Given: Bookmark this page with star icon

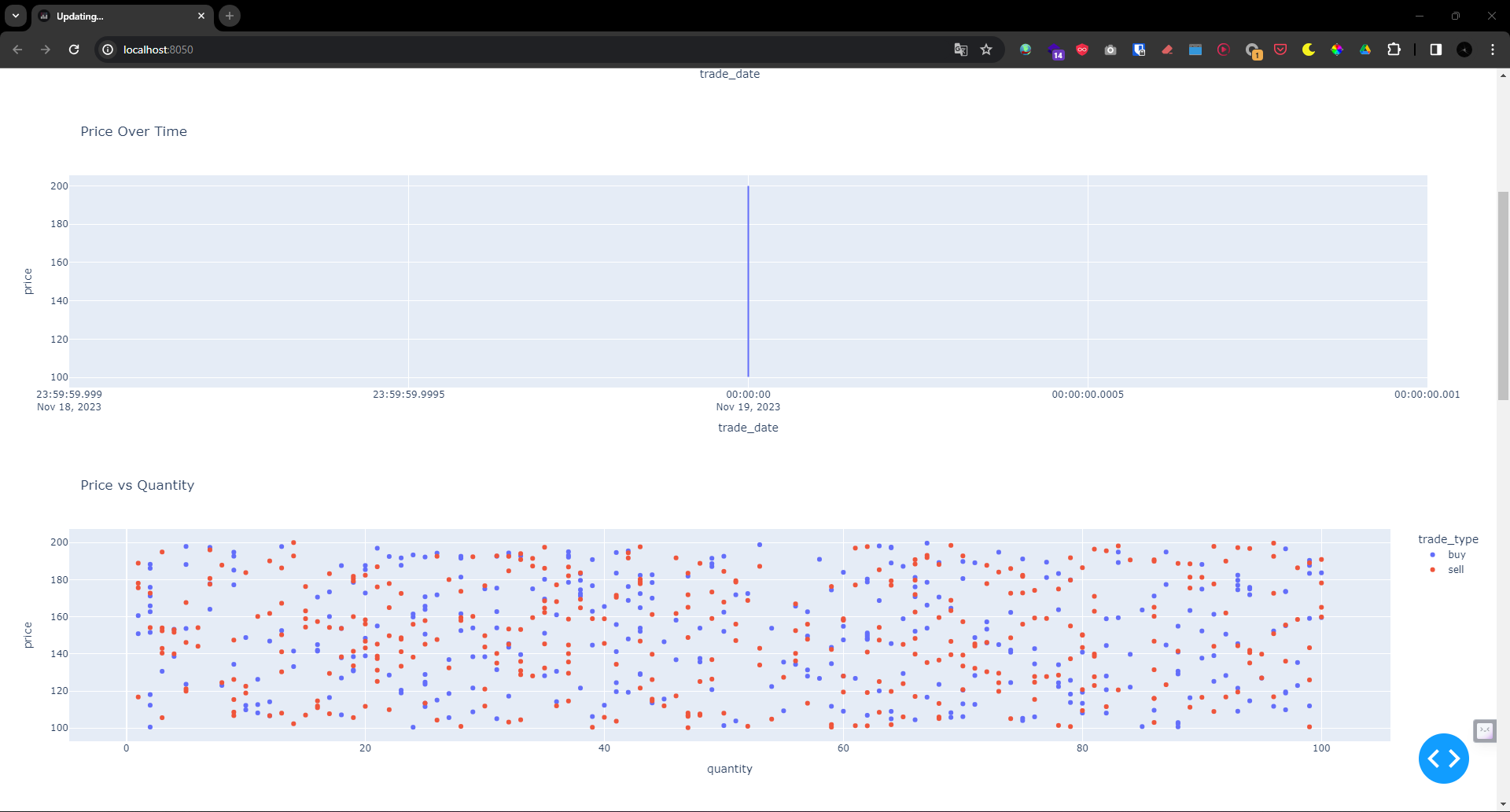Looking at the screenshot, I should [x=986, y=50].
